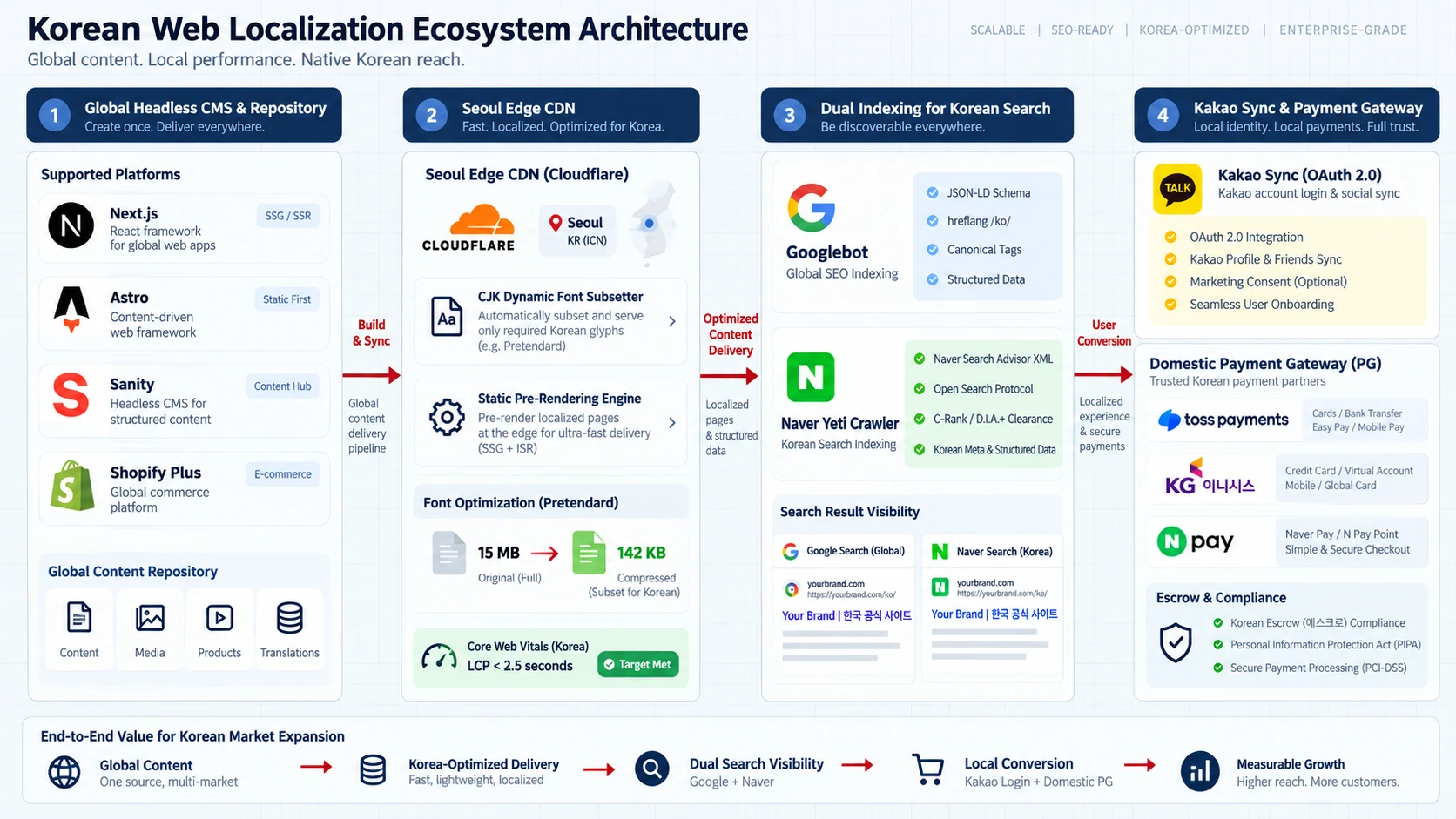Open the Products play-box icon

coord(219,618)
